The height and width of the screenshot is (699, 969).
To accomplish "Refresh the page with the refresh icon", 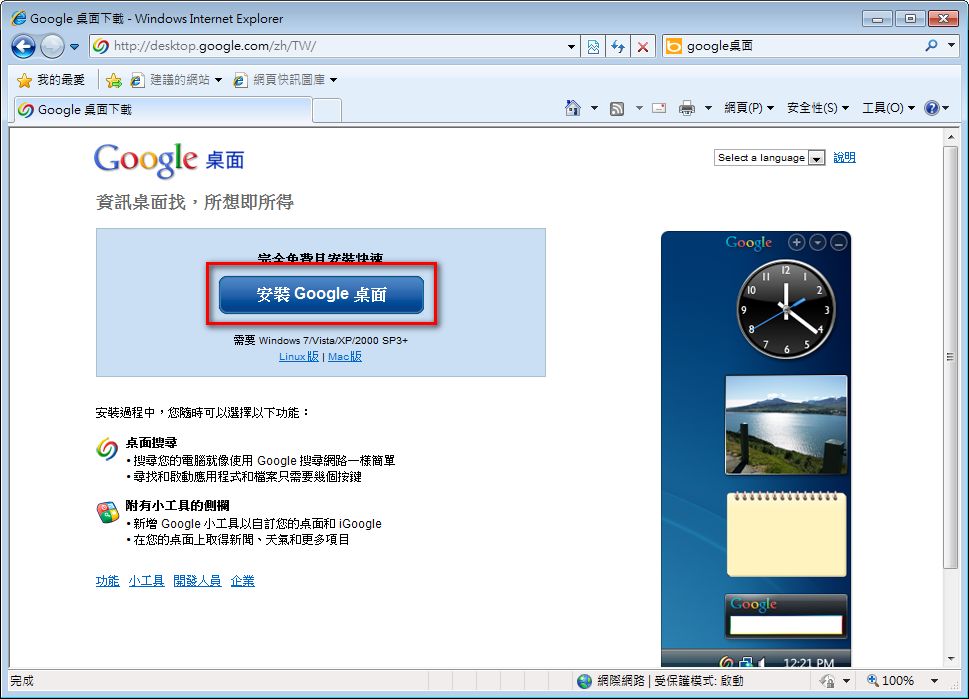I will (618, 46).
